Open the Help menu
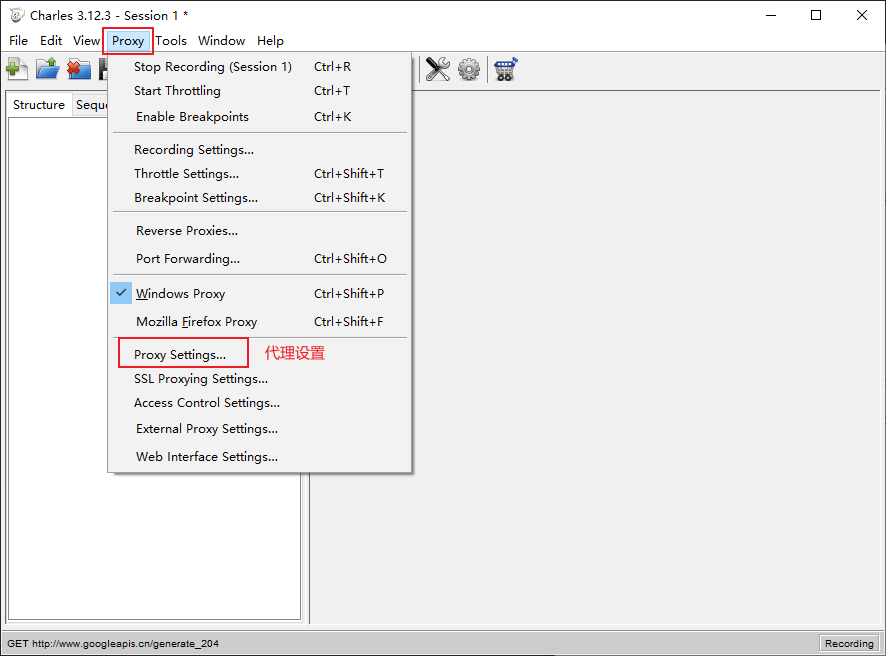Image resolution: width=886 pixels, height=656 pixels. 270,41
